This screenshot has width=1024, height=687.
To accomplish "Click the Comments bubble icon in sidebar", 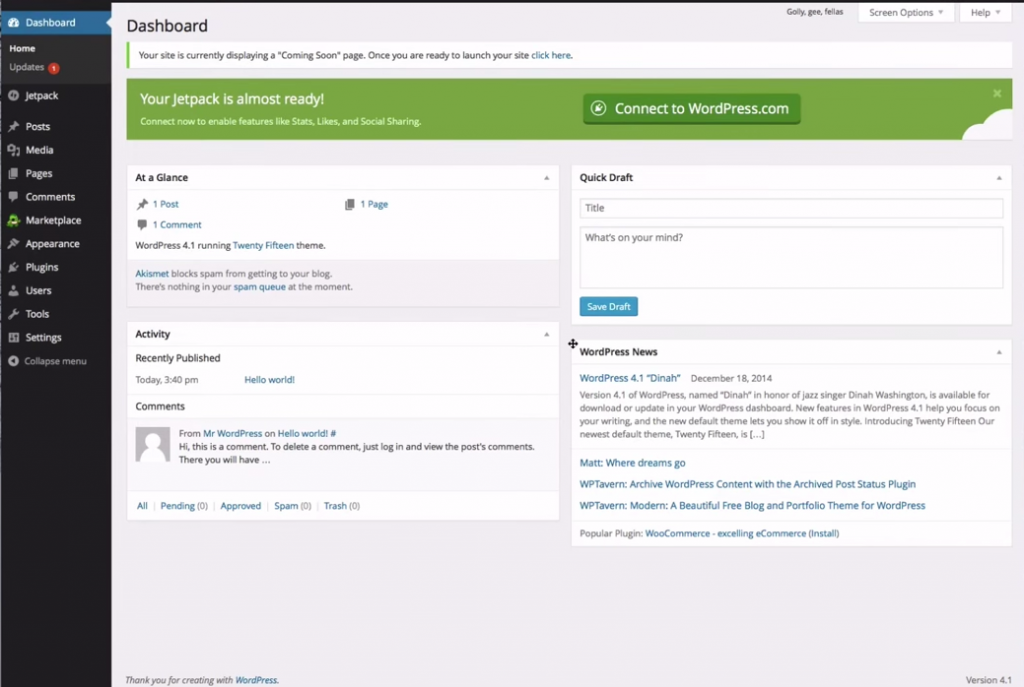I will tap(13, 197).
